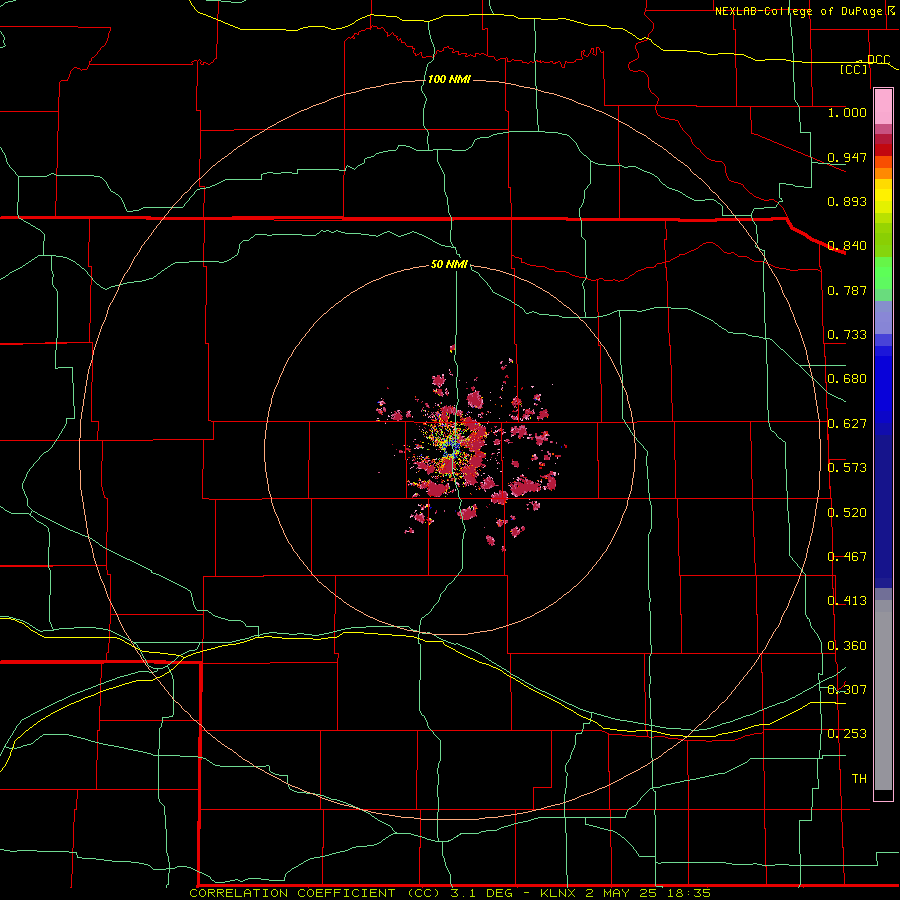The width and height of the screenshot is (900, 900).
Task: Click the 100 NMI range ring label
Action: coord(449,79)
